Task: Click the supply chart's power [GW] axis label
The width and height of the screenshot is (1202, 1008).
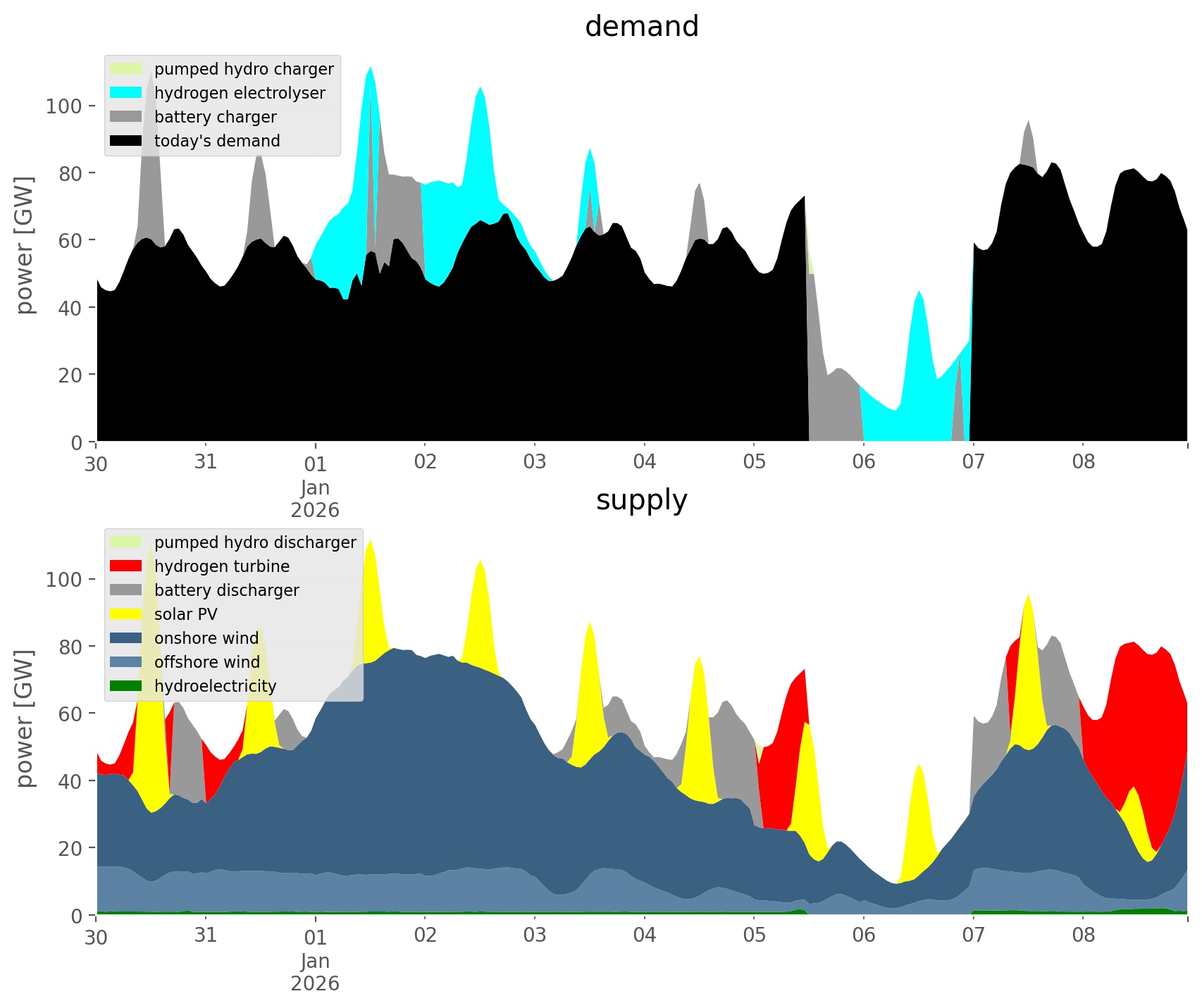Action: click(x=25, y=718)
